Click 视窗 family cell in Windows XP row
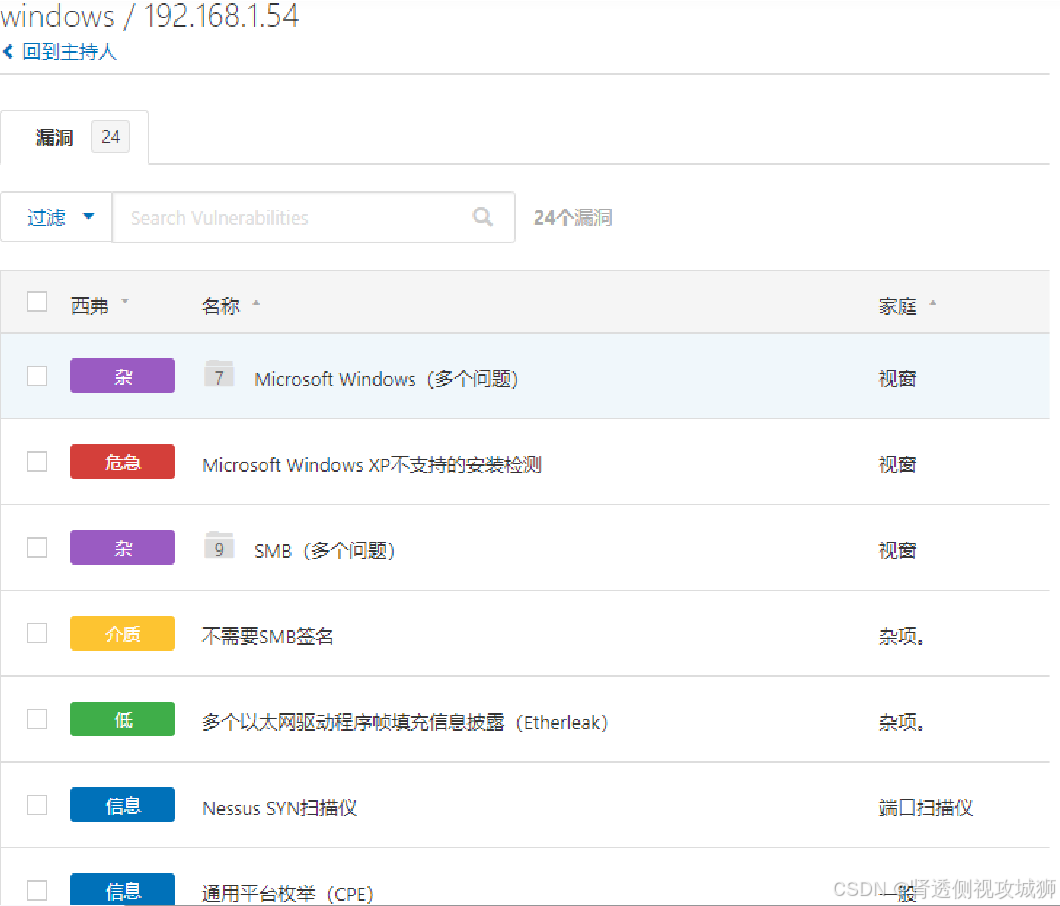1060x906 pixels. 897,464
